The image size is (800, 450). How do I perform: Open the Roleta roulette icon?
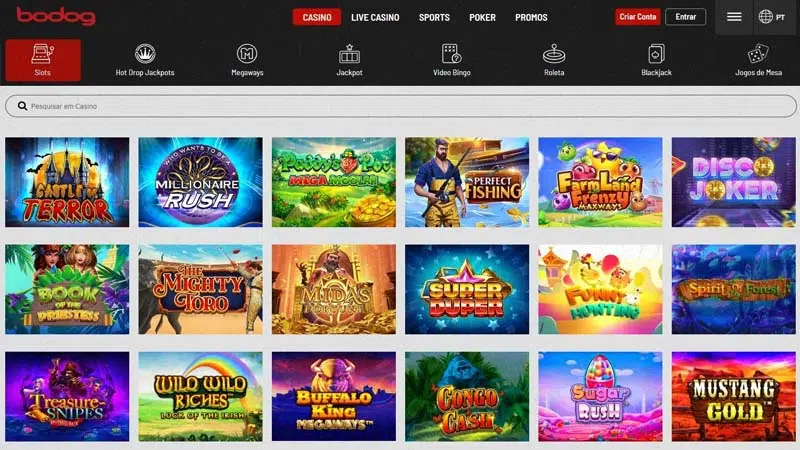click(554, 54)
